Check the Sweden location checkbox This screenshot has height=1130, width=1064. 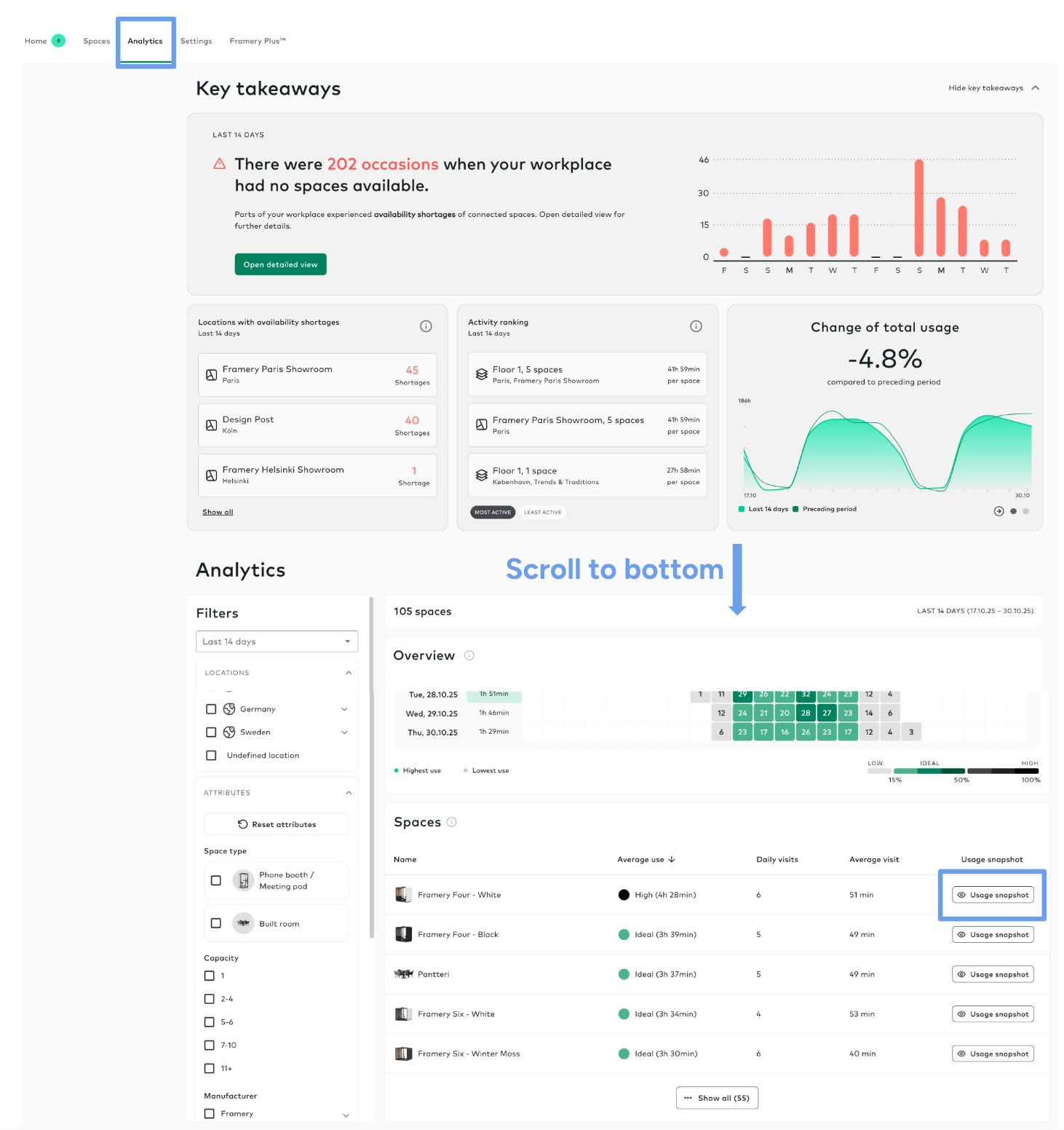coord(211,732)
